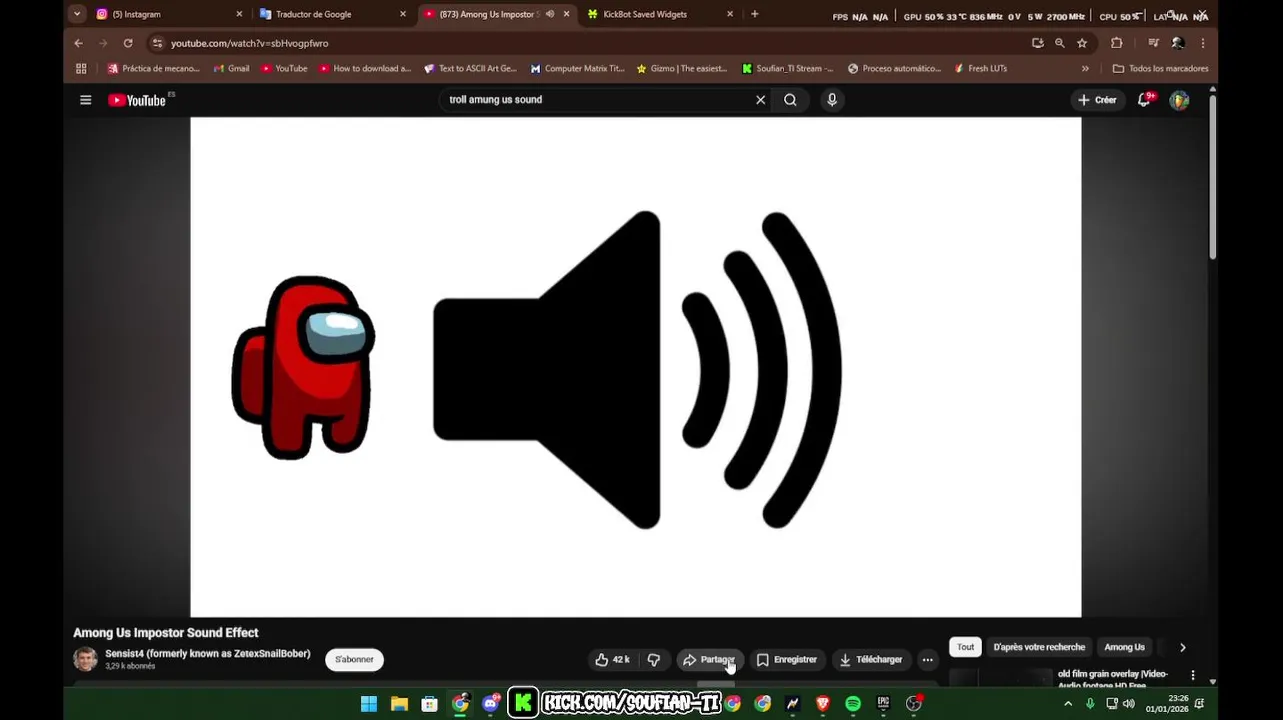Open Spotify from the taskbar
Screen dimensions: 1283x720
[853, 704]
